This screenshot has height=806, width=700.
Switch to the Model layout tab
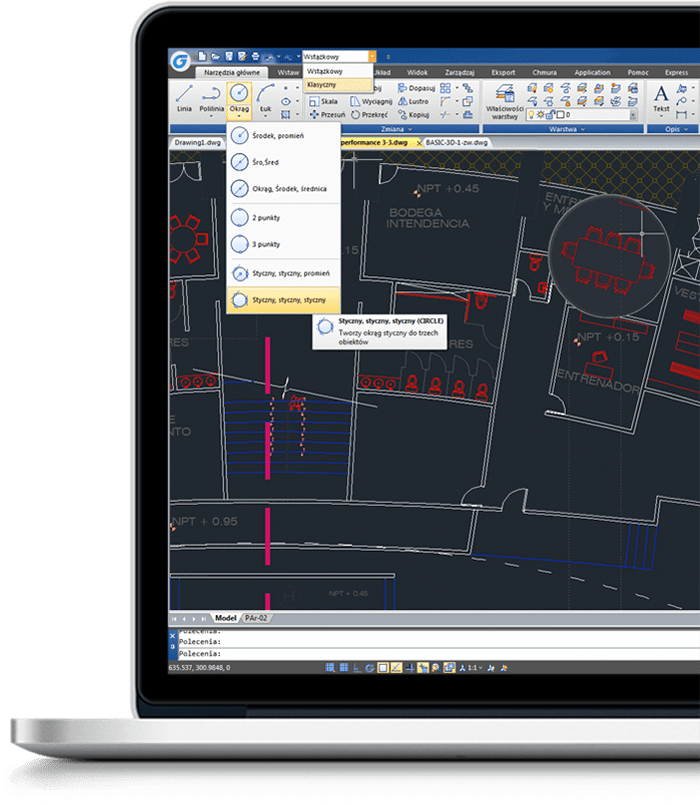[226, 618]
